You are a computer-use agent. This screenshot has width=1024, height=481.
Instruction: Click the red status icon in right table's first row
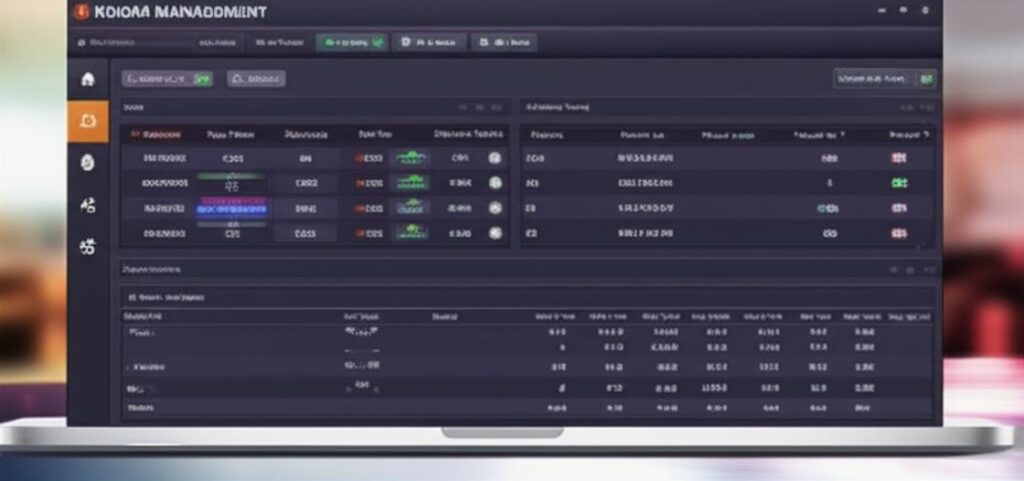(898, 158)
